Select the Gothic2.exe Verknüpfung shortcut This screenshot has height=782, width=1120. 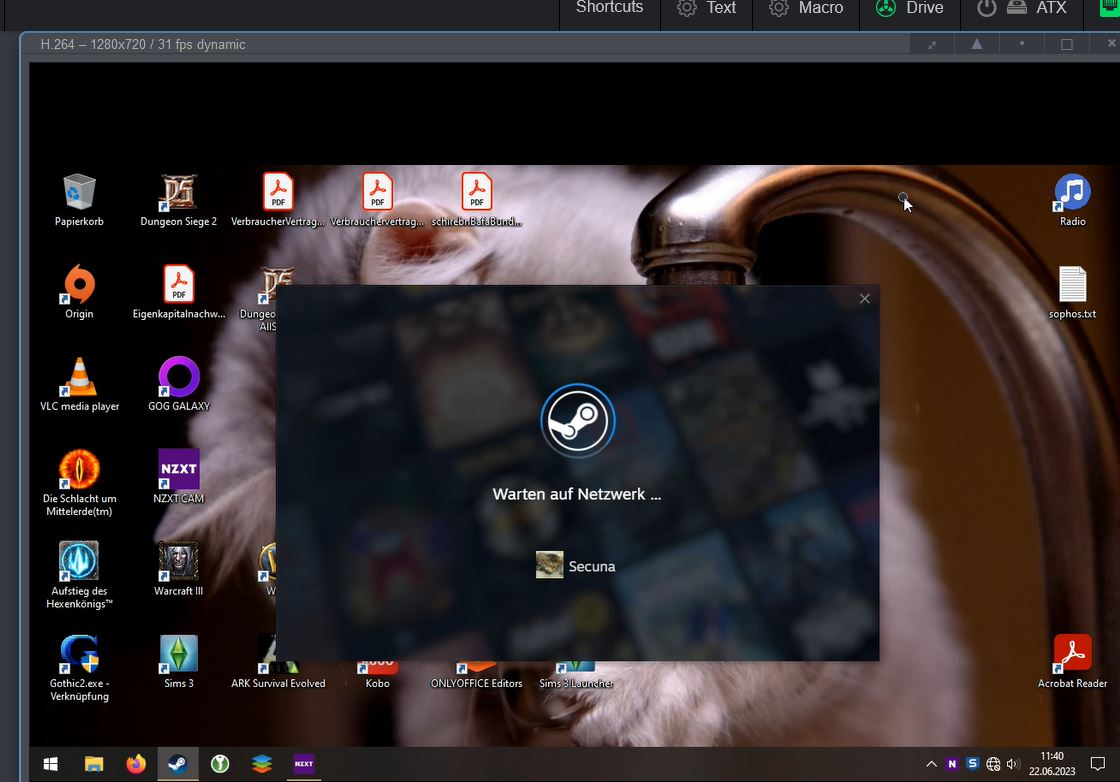pos(79,668)
